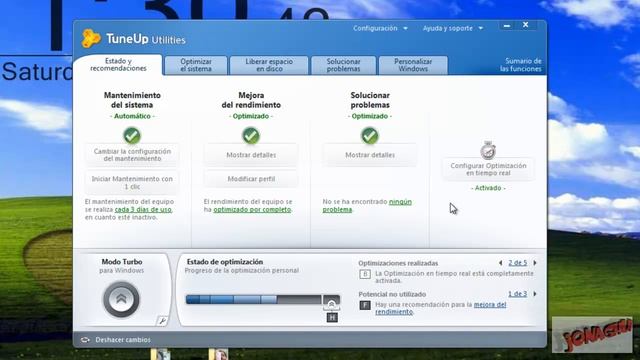Screen dimensions: 640x360
Task: Click the H marker icon below progress bar
Action: (x=332, y=317)
